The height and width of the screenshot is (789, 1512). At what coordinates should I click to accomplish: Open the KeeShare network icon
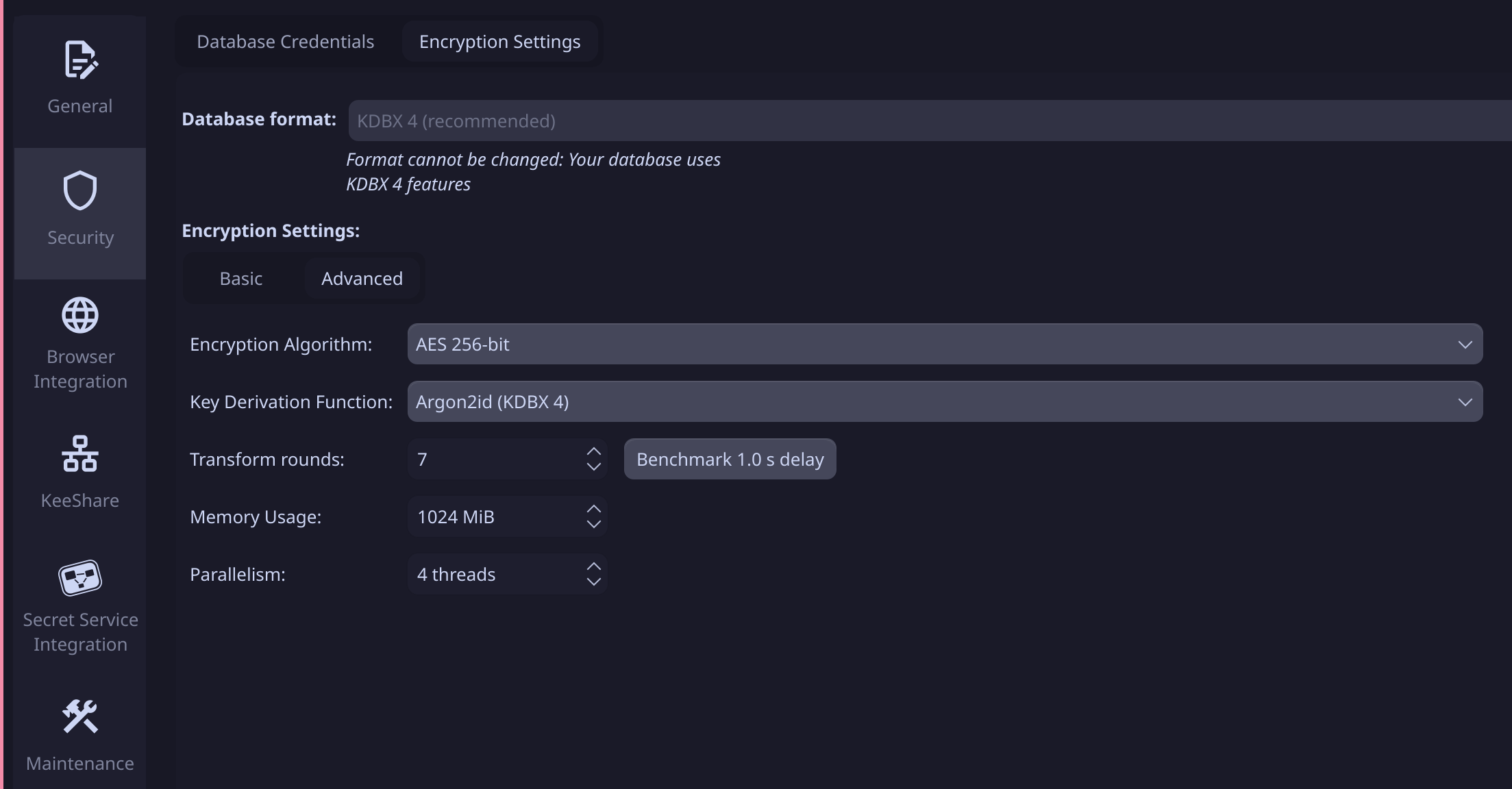[80, 454]
